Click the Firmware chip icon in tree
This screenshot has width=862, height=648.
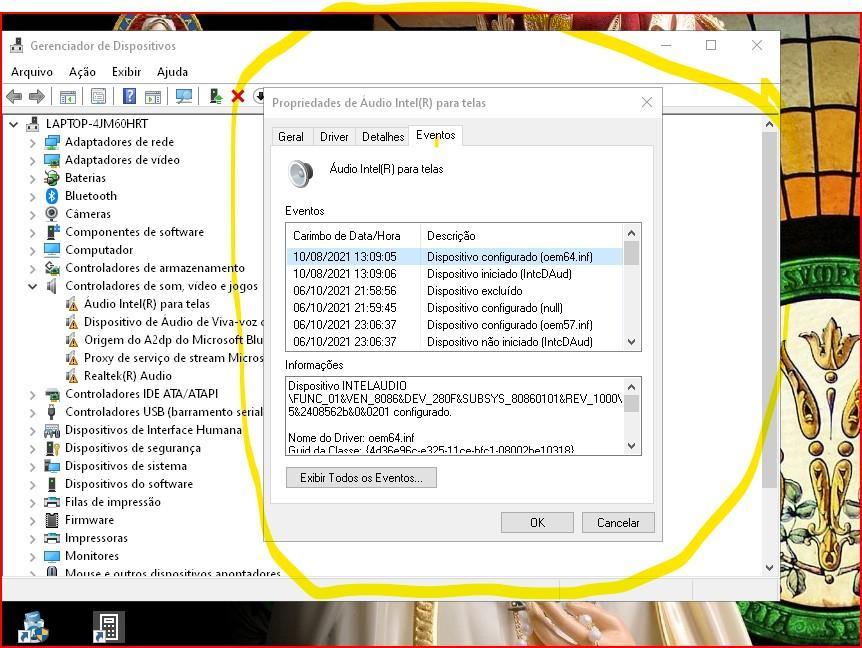(x=52, y=520)
